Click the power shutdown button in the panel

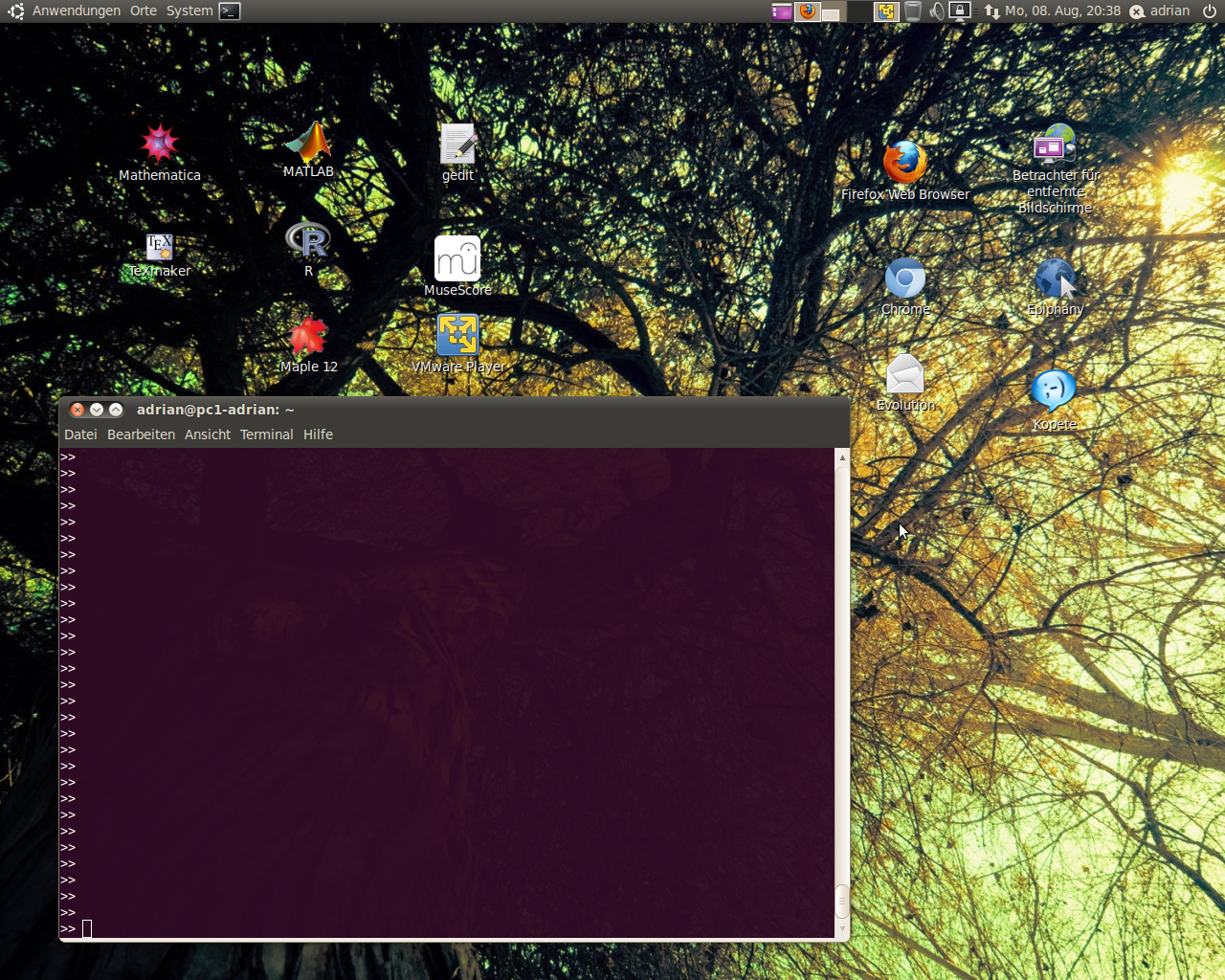point(1210,11)
